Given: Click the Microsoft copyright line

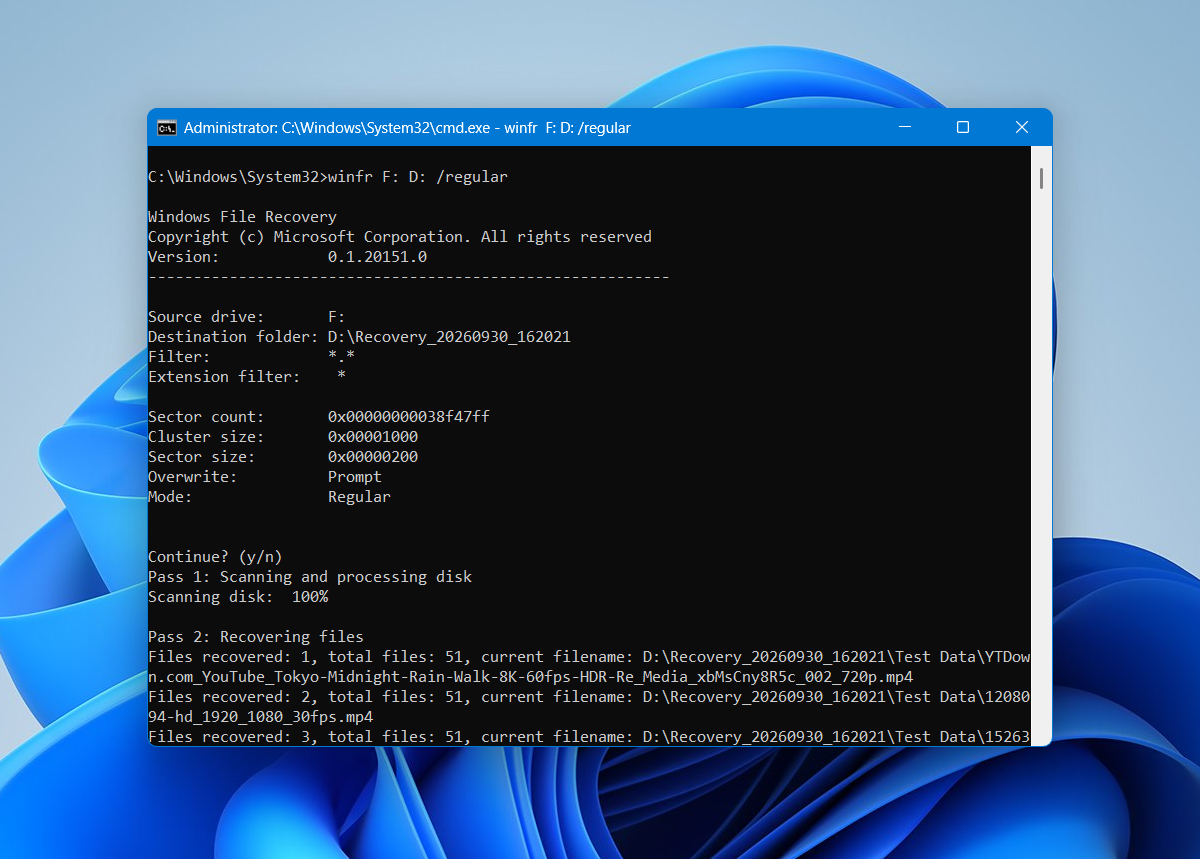Looking at the screenshot, I should 400,237.
